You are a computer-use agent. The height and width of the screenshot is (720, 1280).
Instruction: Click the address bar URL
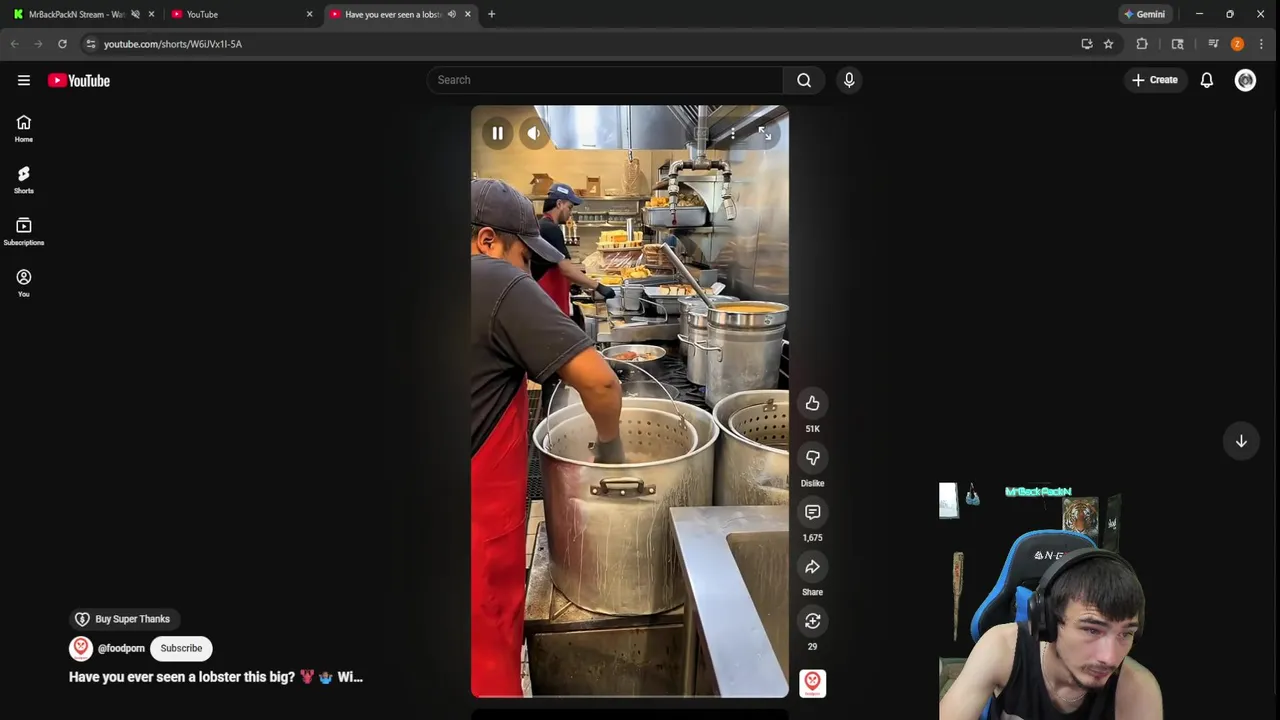[173, 44]
